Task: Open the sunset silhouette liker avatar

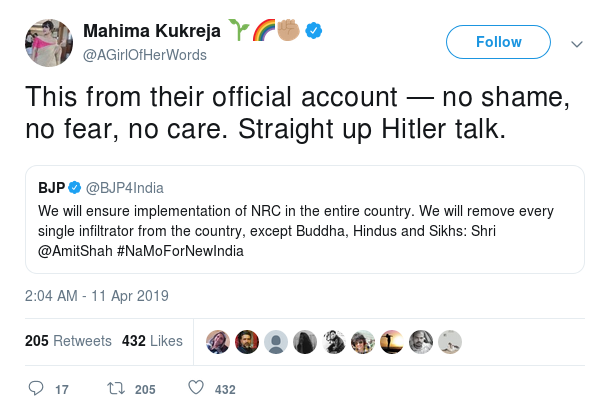Action: pos(393,341)
